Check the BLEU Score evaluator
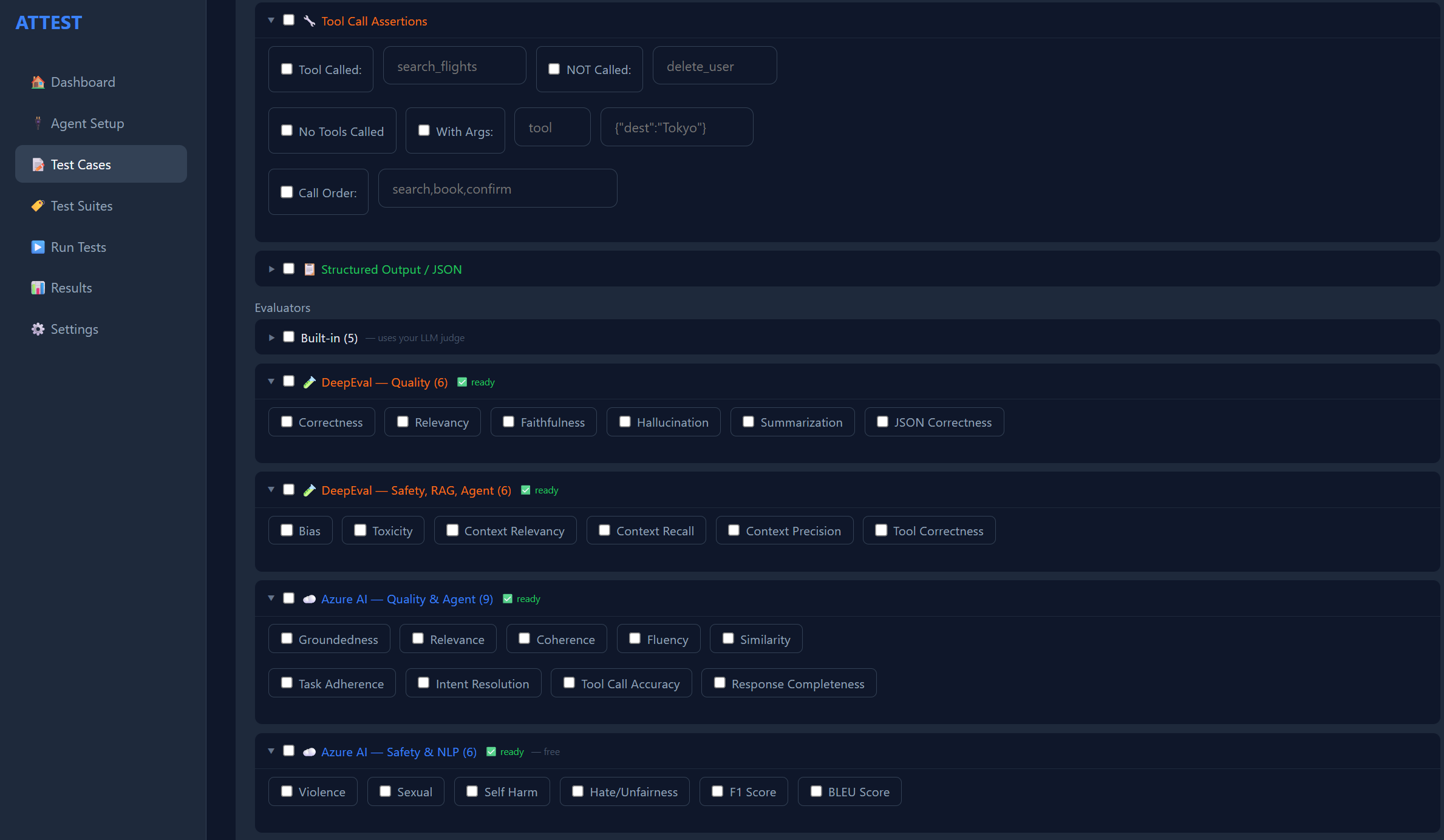 pyautogui.click(x=816, y=791)
